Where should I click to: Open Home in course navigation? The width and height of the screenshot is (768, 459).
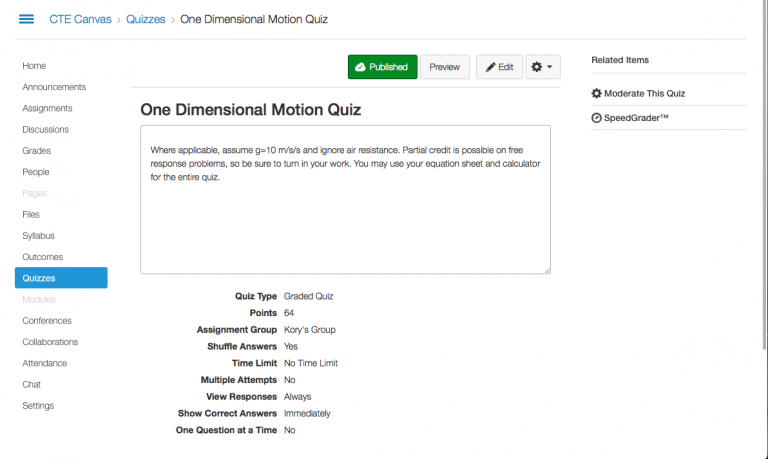click(x=34, y=66)
